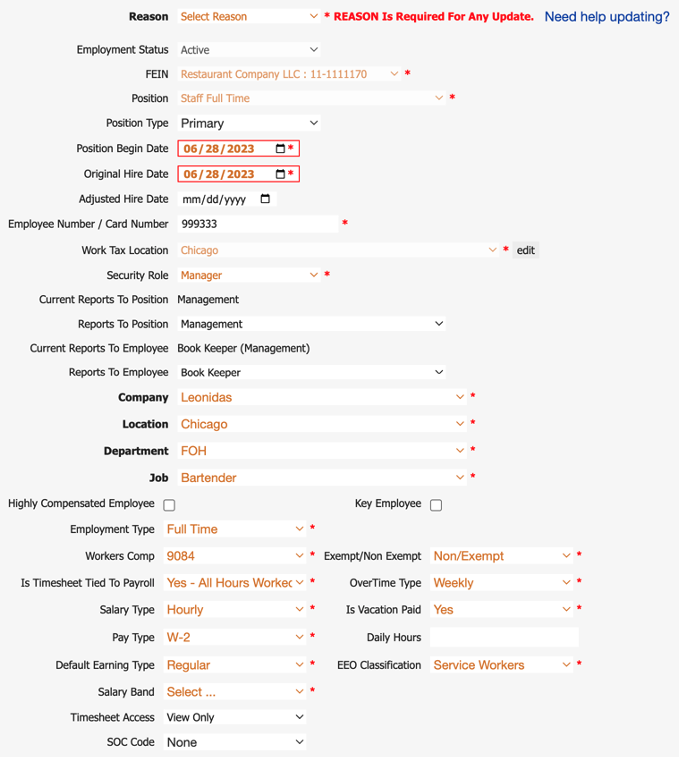
Task: Expand the OverTime Type dropdown
Action: 502,583
